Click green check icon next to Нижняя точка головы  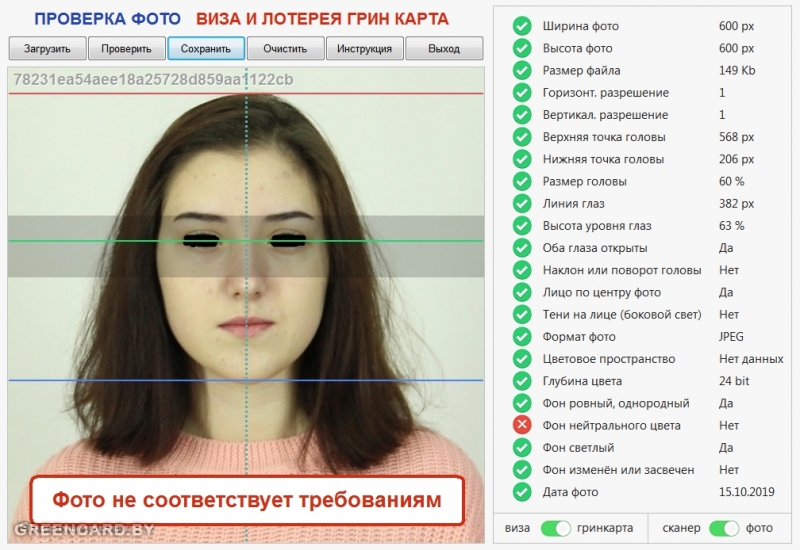[522, 159]
